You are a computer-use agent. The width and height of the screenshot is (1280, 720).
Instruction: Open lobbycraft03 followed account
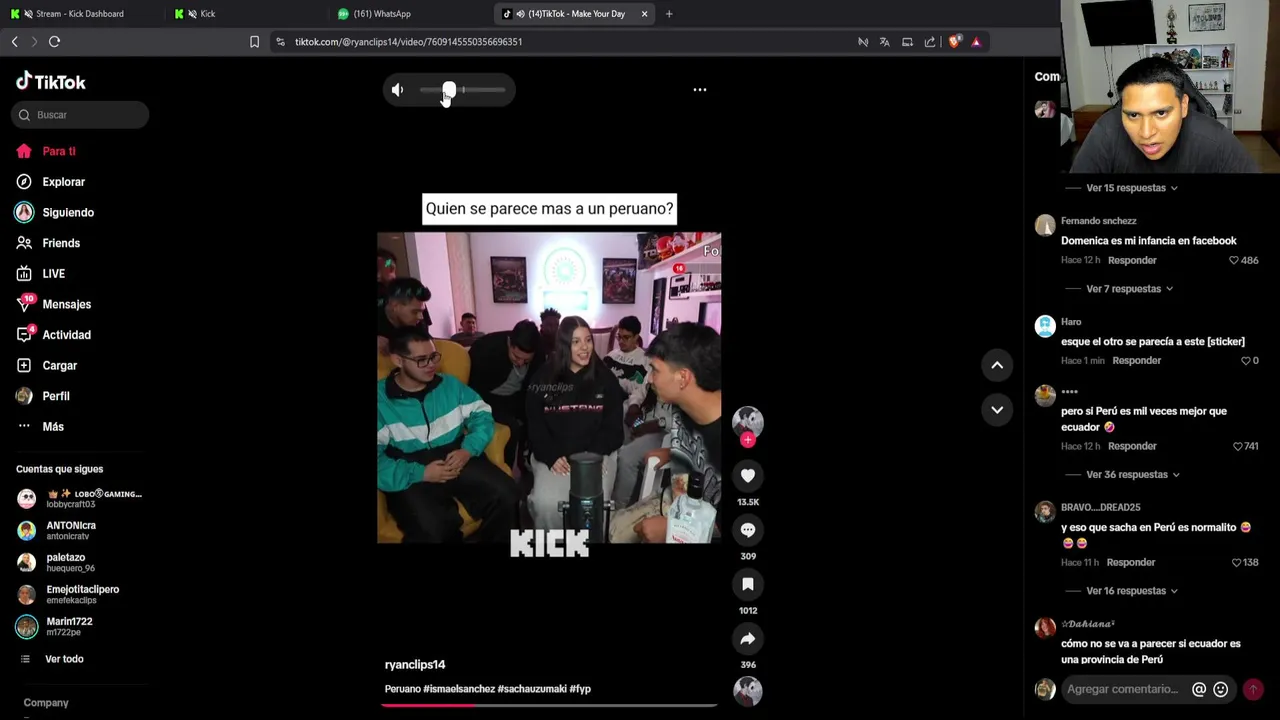coord(80,498)
